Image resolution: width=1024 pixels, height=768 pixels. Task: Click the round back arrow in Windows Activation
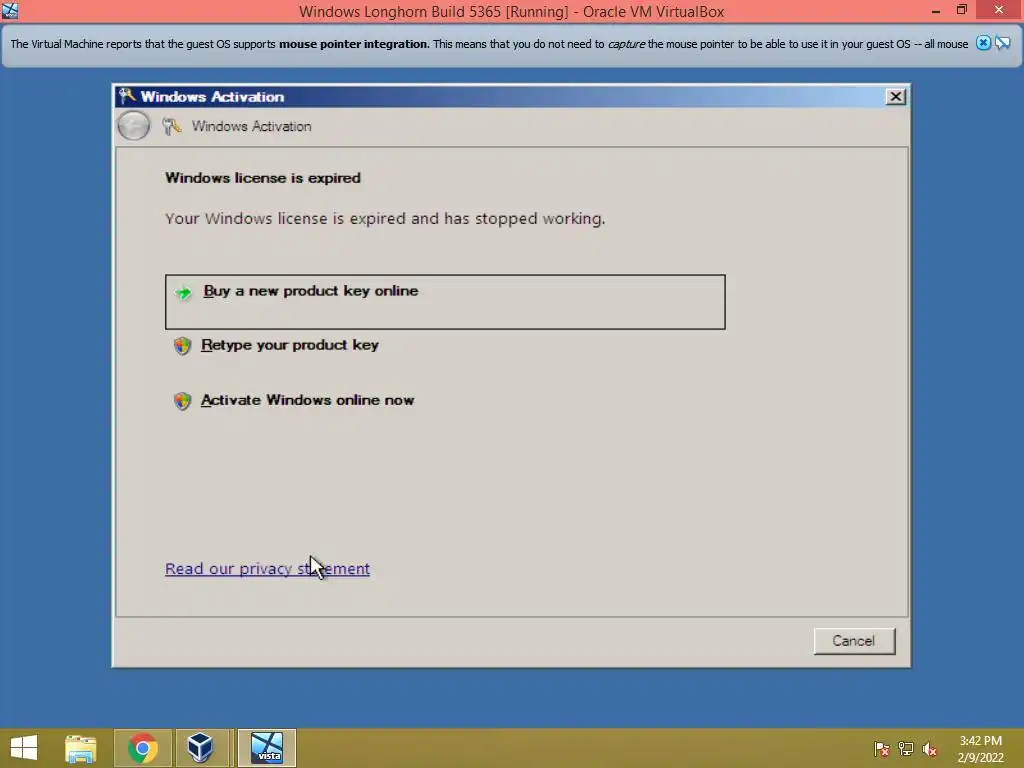[134, 125]
